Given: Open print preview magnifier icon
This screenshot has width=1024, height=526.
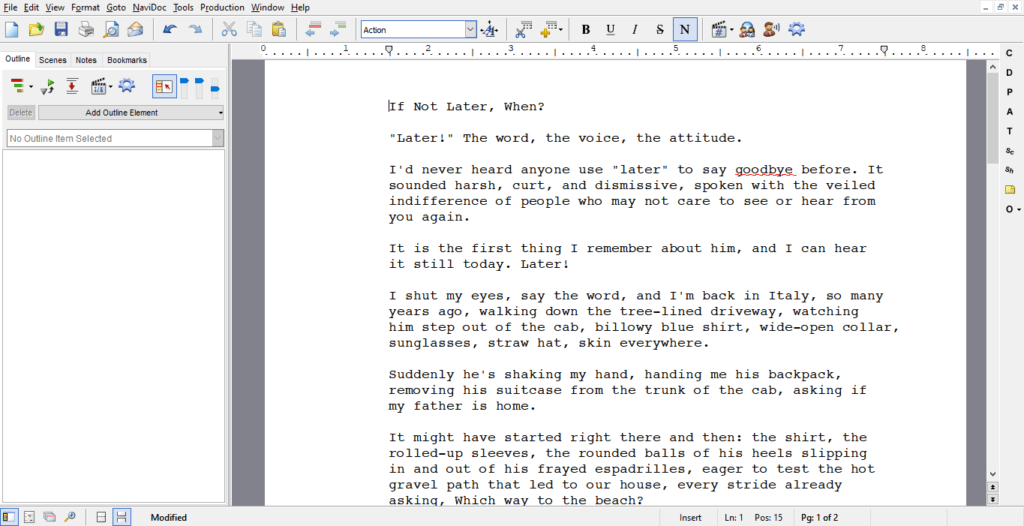Looking at the screenshot, I should tap(111, 29).
